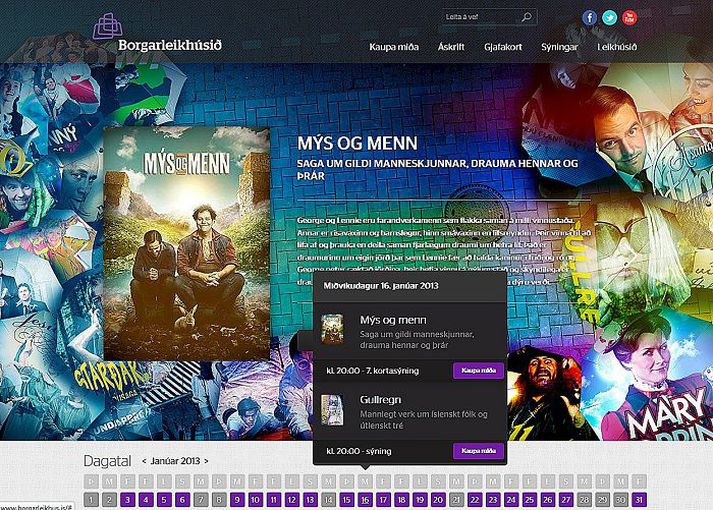Select calendar day 4
713x510 pixels.
146,500
